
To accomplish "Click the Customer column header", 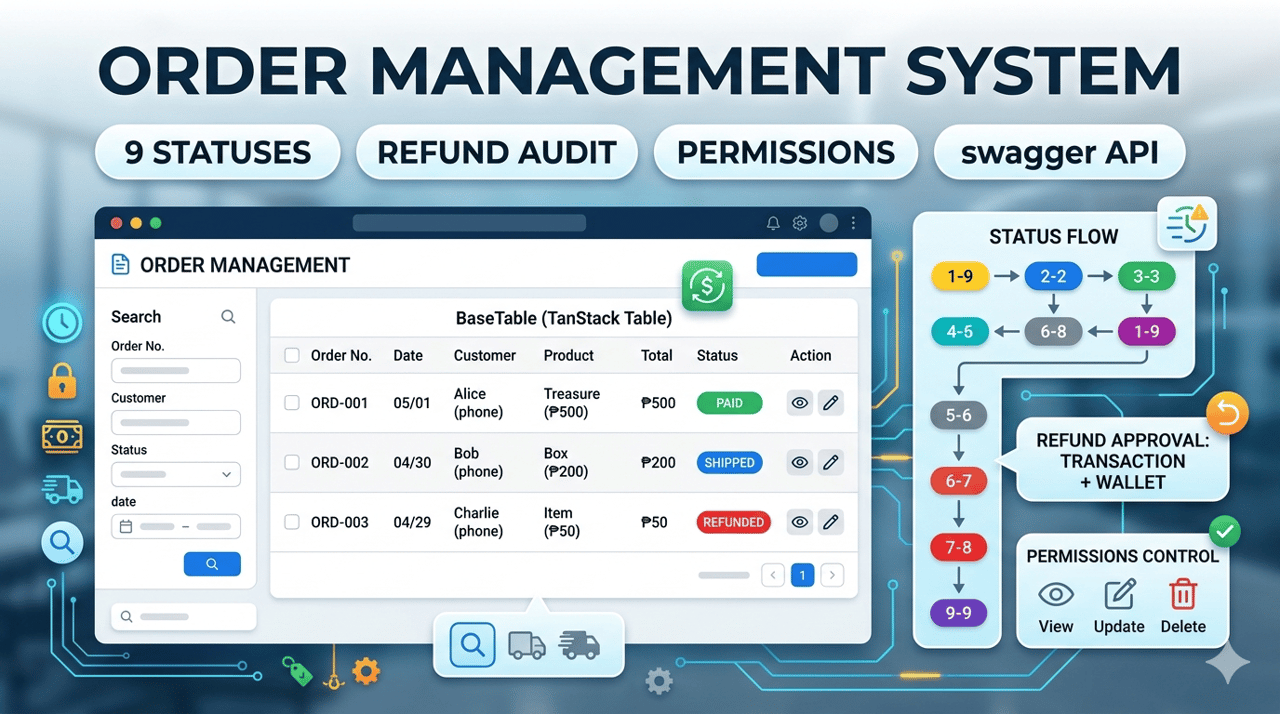I will [485, 355].
